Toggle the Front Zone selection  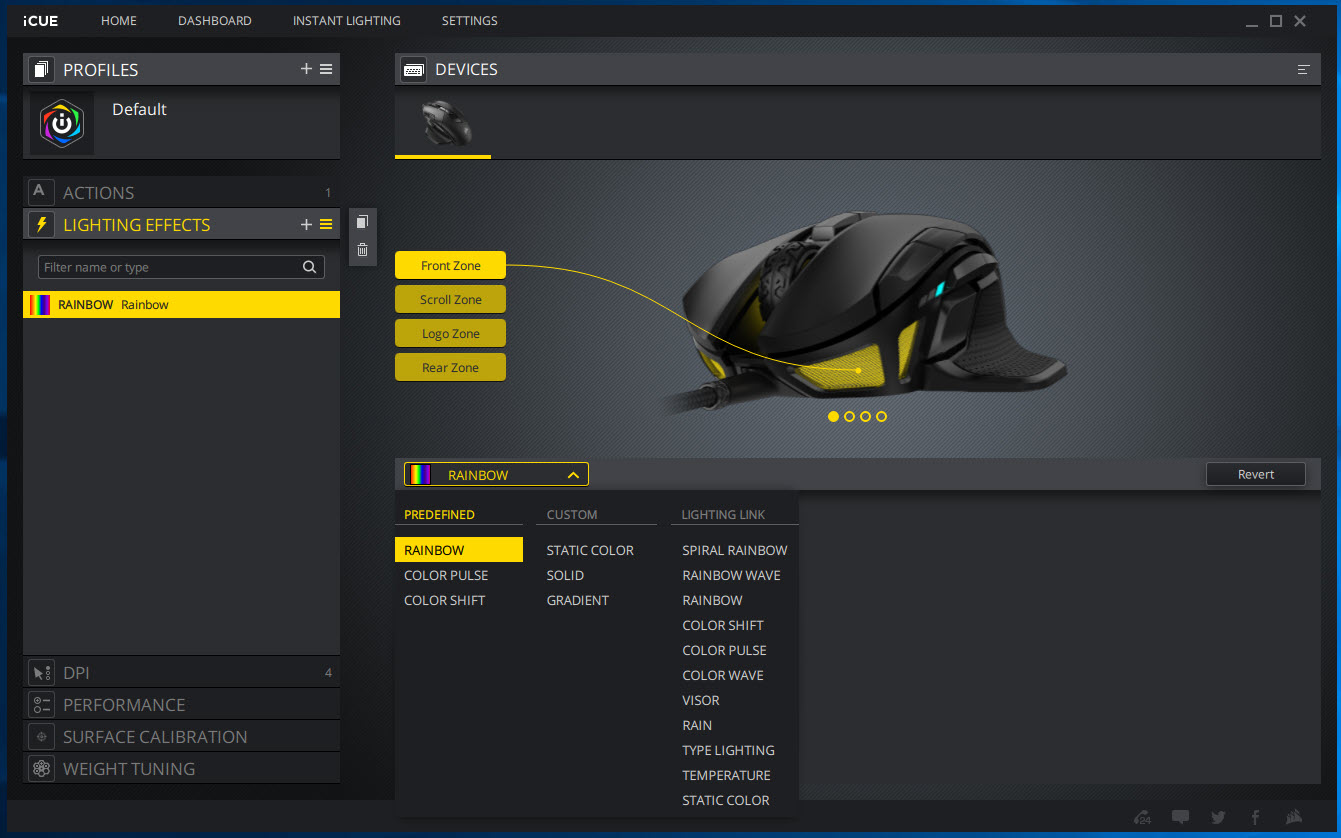click(x=450, y=265)
